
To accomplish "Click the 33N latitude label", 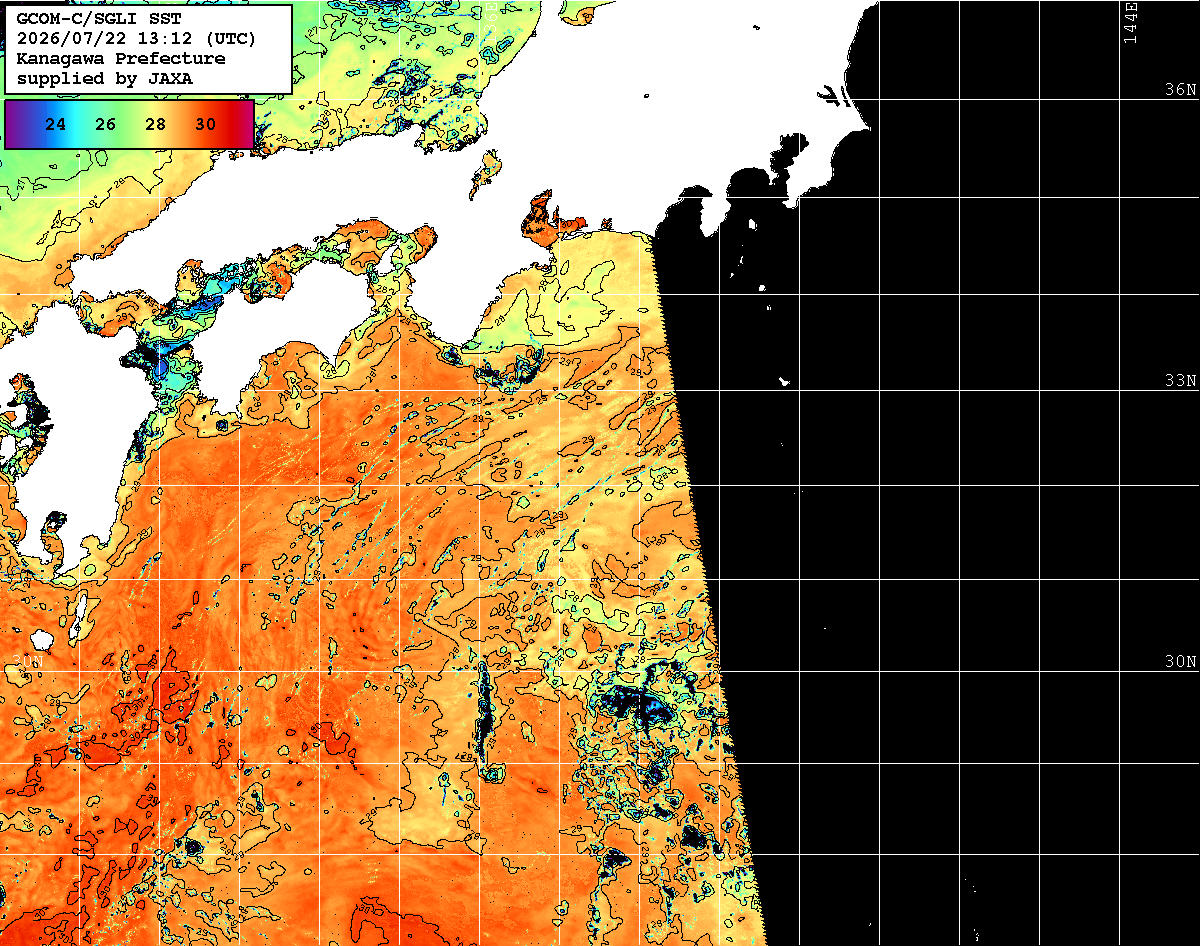I will [x=1181, y=381].
